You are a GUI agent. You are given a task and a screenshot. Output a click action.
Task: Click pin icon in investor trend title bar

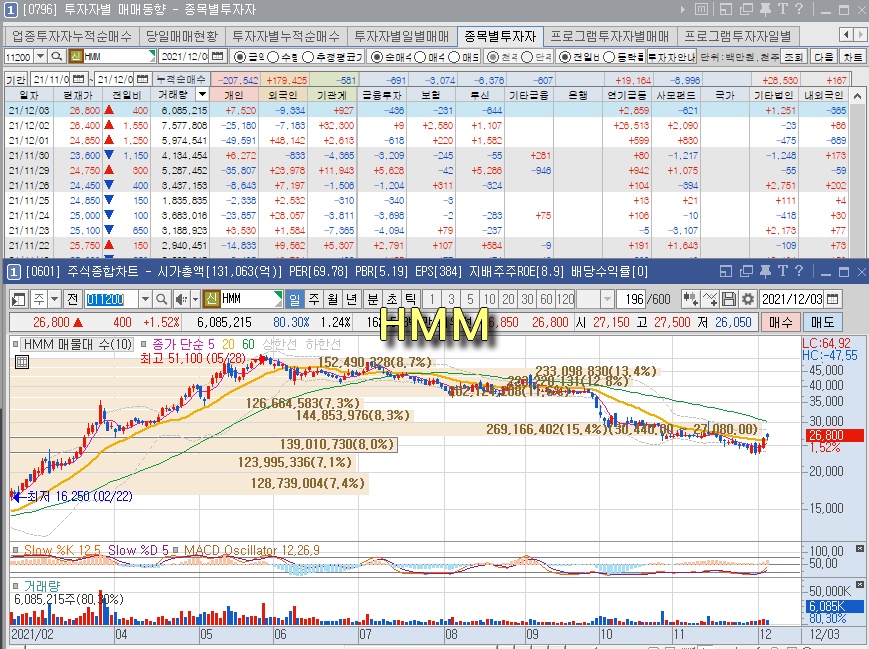[x=765, y=9]
